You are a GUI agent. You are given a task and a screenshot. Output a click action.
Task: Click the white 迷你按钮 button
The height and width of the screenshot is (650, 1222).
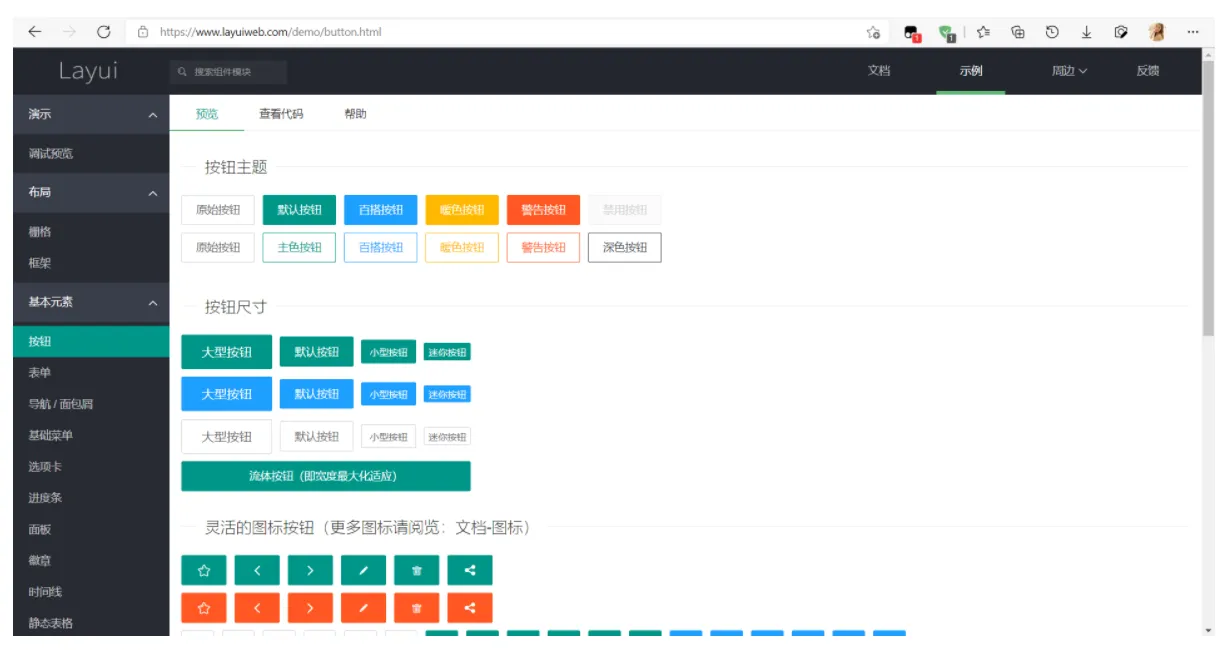(447, 437)
